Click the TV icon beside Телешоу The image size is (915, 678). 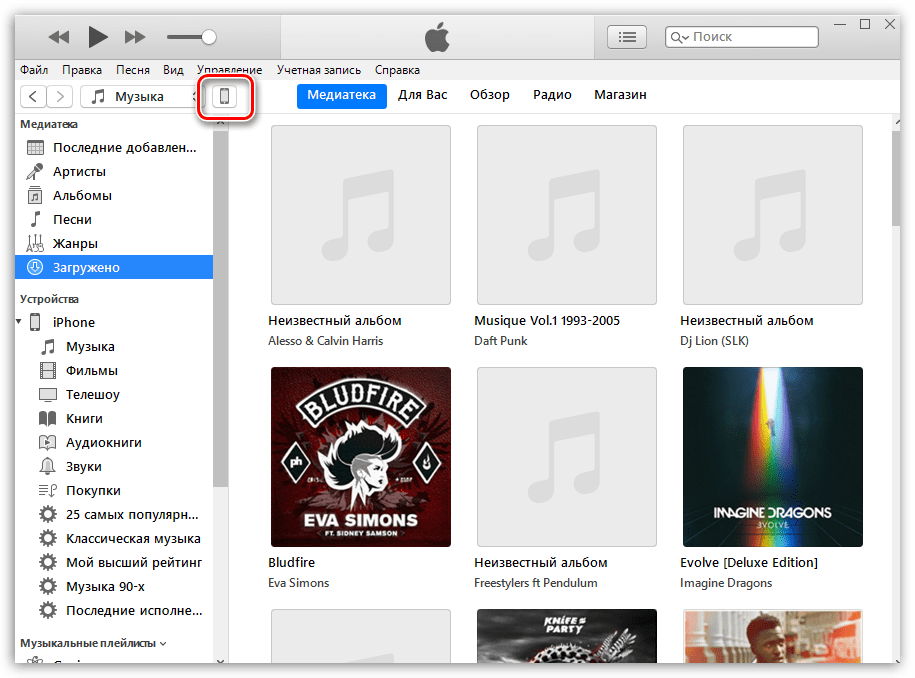pos(48,395)
